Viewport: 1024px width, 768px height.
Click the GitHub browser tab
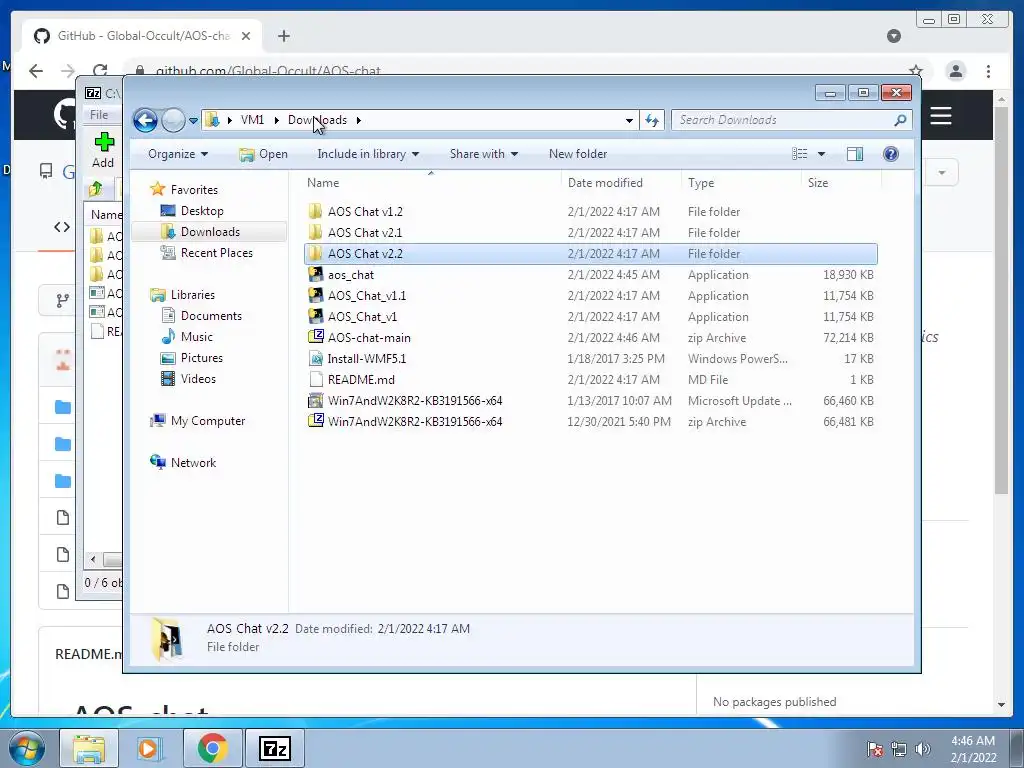(142, 36)
